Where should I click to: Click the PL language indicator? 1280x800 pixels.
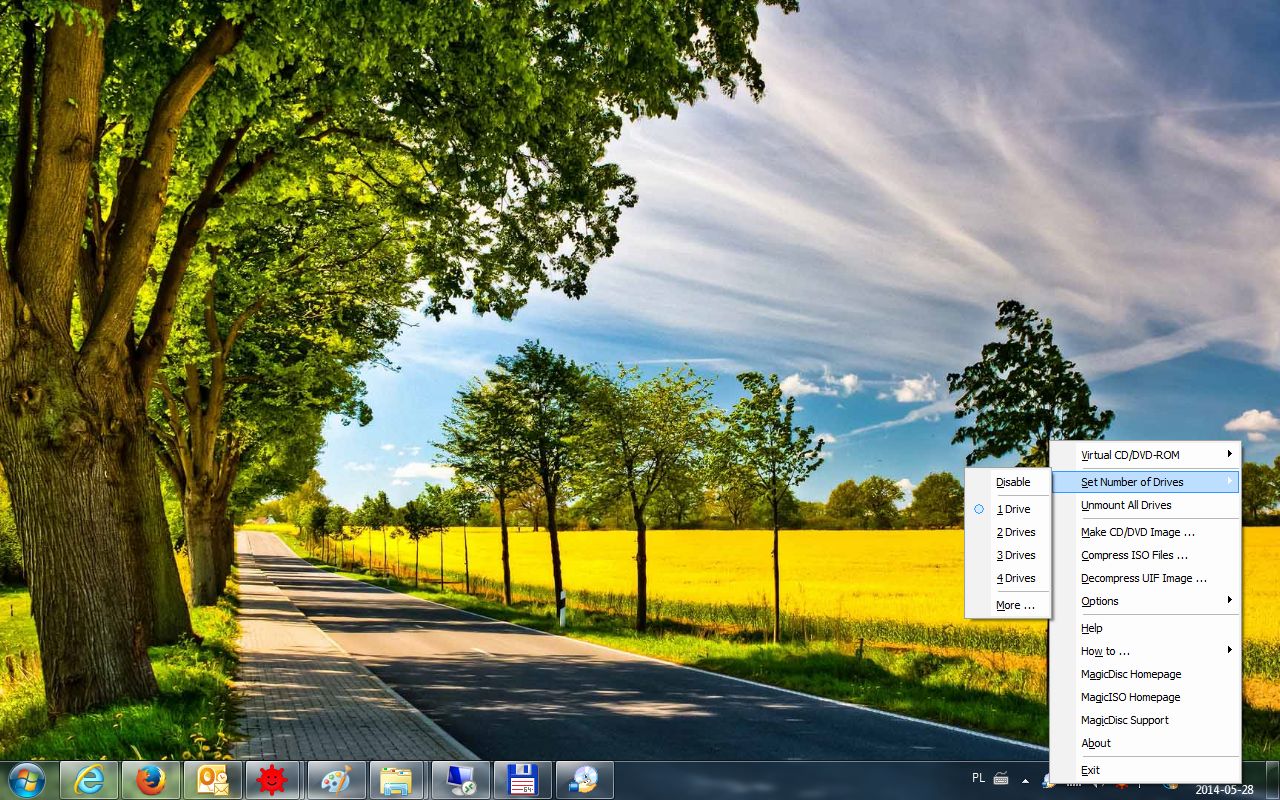tap(978, 777)
